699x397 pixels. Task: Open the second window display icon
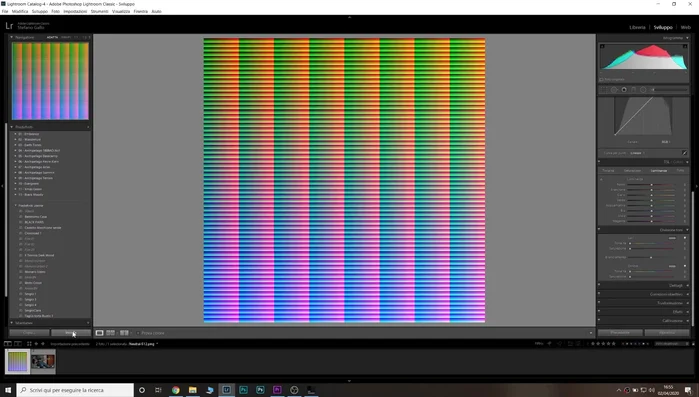pos(18,344)
